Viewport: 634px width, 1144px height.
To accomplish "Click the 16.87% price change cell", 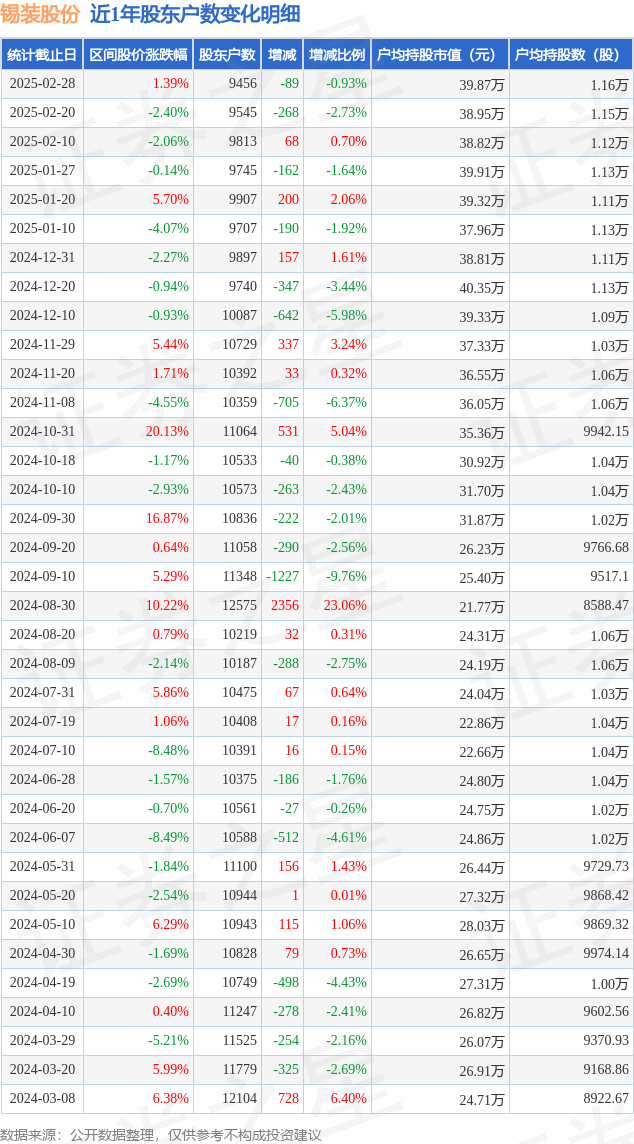I will 168,518.
